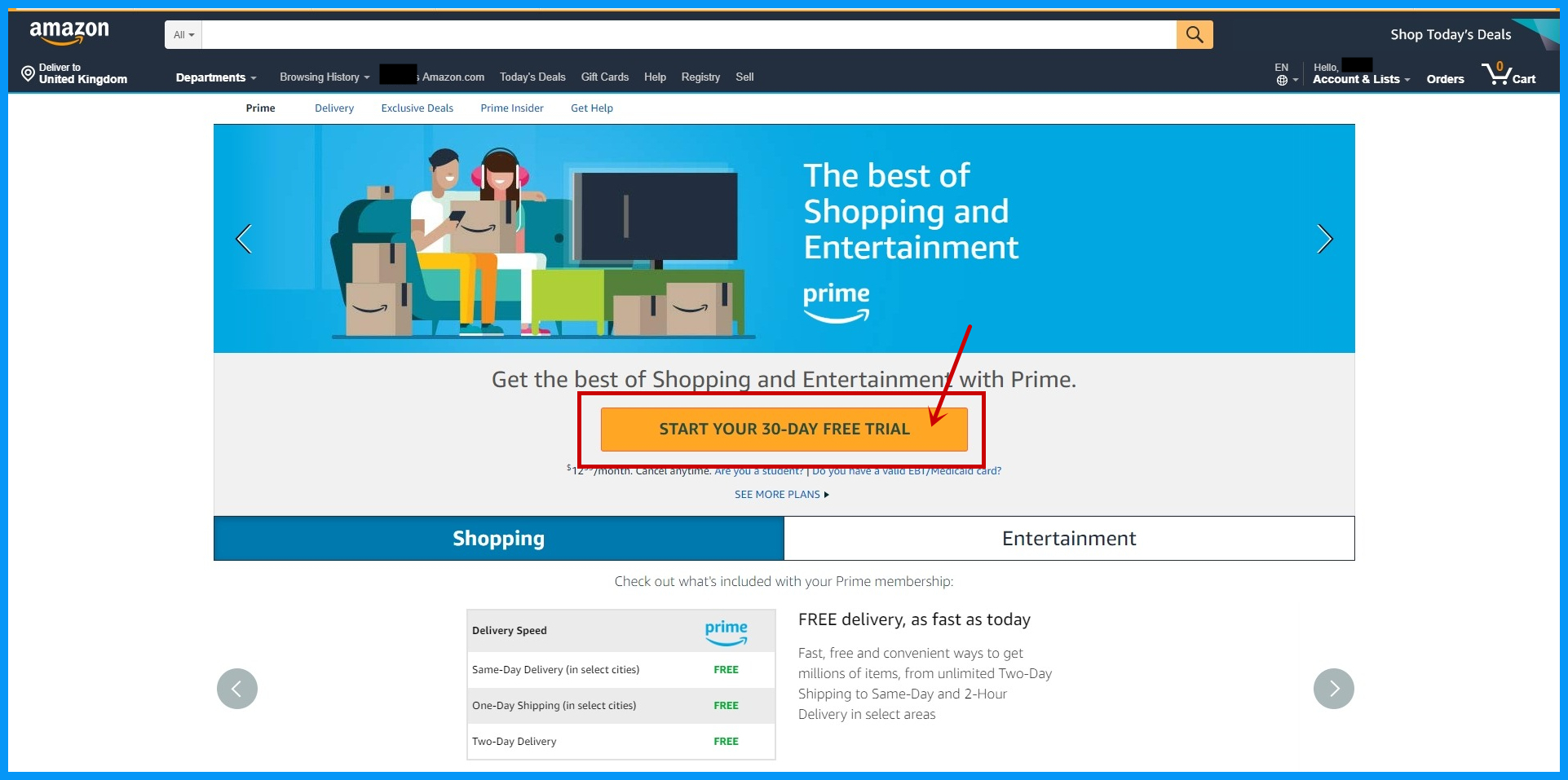
Task: Open Gift Cards link
Action: tap(605, 77)
